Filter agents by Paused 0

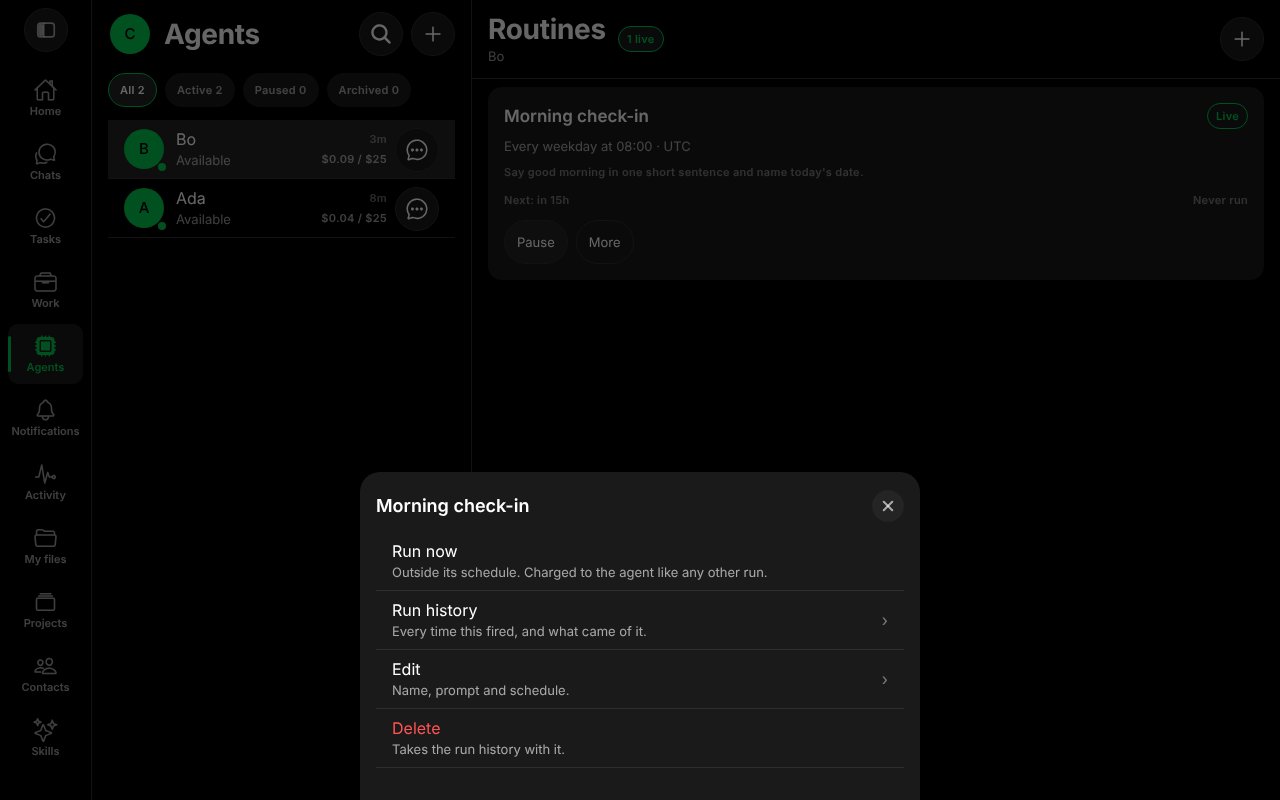coord(280,90)
